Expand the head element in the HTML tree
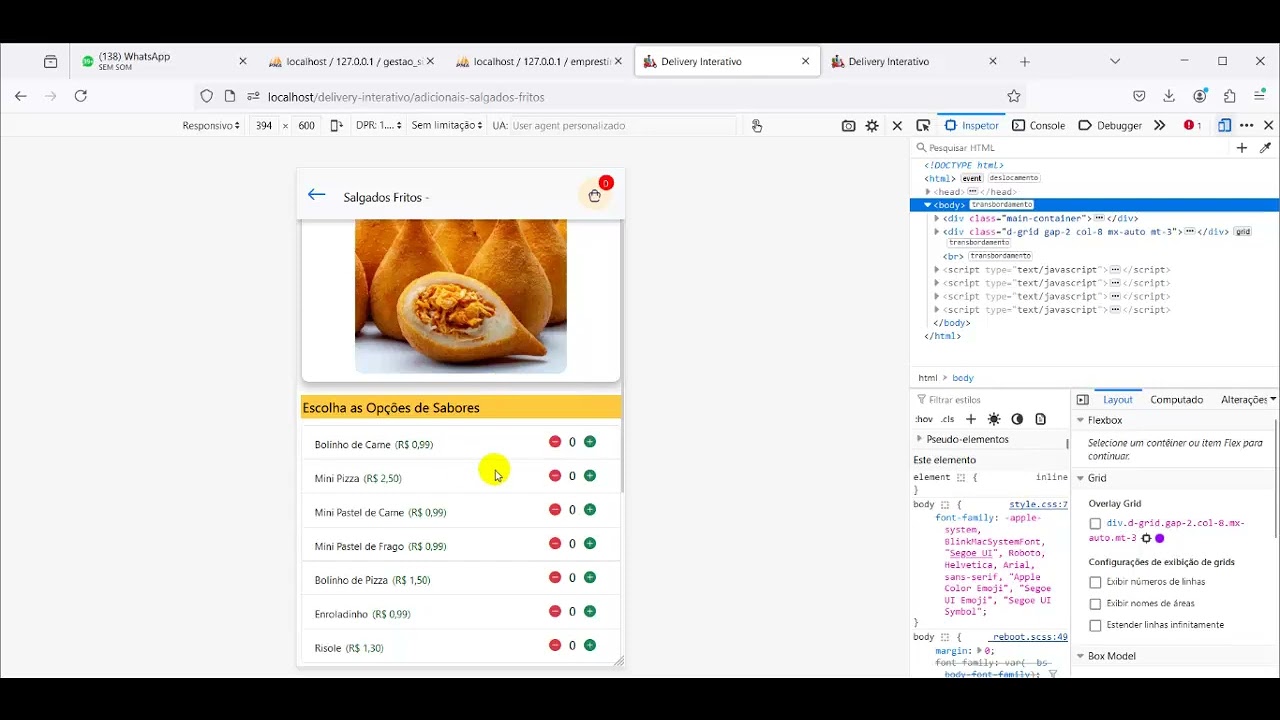 [x=928, y=192]
